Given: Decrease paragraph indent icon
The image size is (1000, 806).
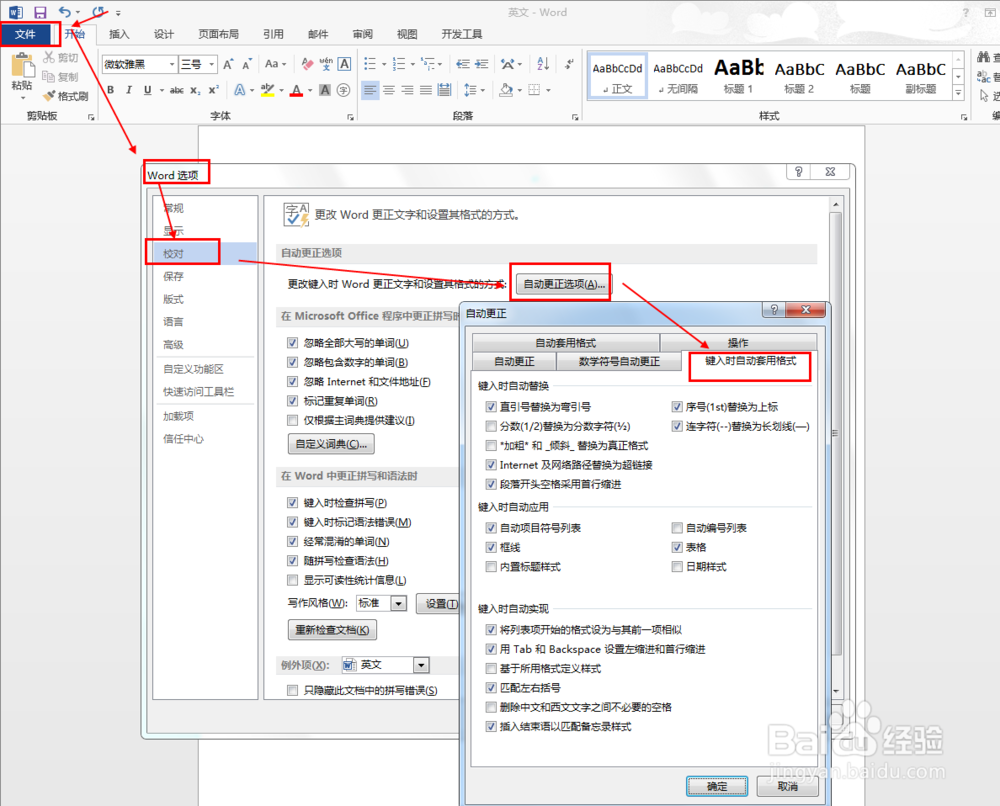Looking at the screenshot, I should point(464,64).
